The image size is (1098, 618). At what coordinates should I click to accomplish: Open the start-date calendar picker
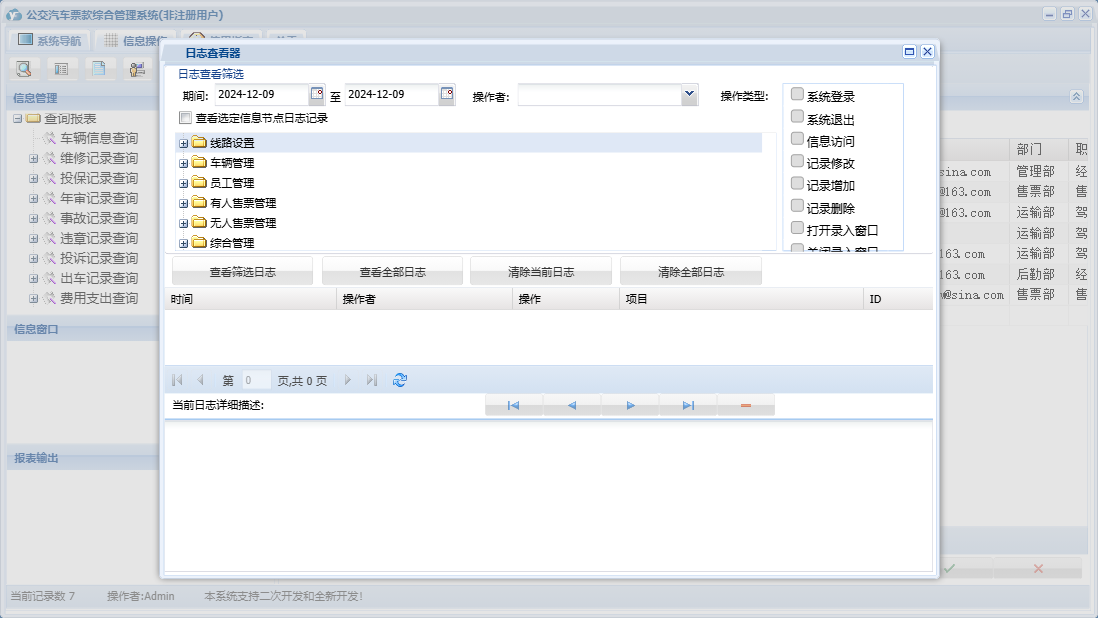tap(317, 94)
